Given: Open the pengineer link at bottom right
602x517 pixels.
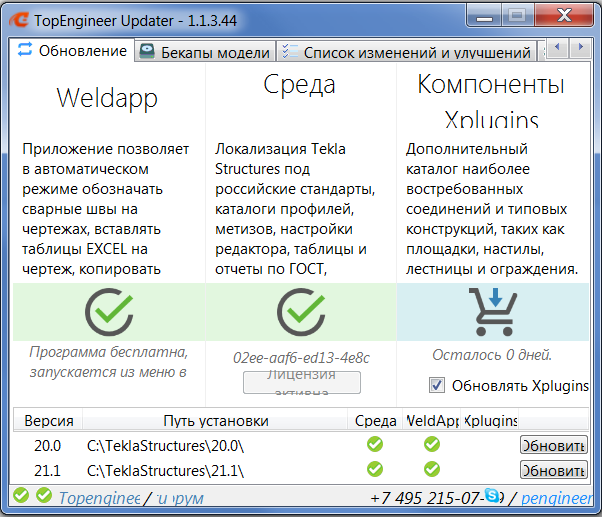Looking at the screenshot, I should pos(557,498).
